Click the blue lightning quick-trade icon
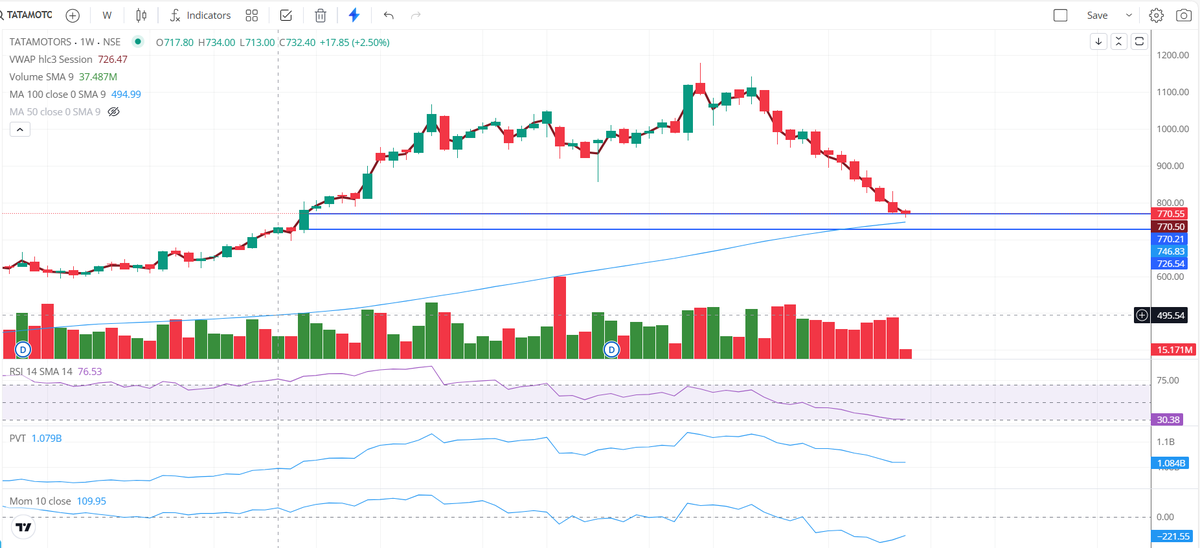The width and height of the screenshot is (1200, 548). [x=354, y=15]
